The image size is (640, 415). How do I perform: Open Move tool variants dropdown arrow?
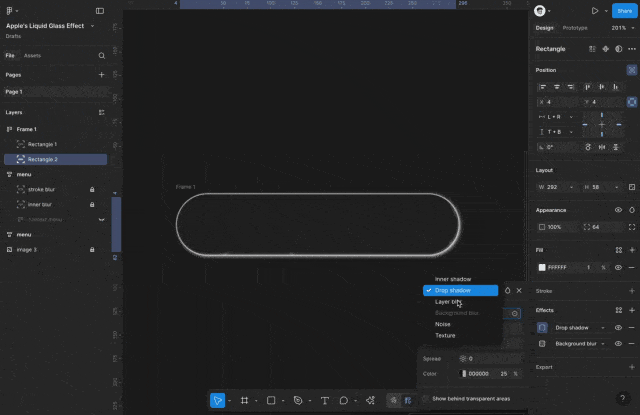pos(230,401)
